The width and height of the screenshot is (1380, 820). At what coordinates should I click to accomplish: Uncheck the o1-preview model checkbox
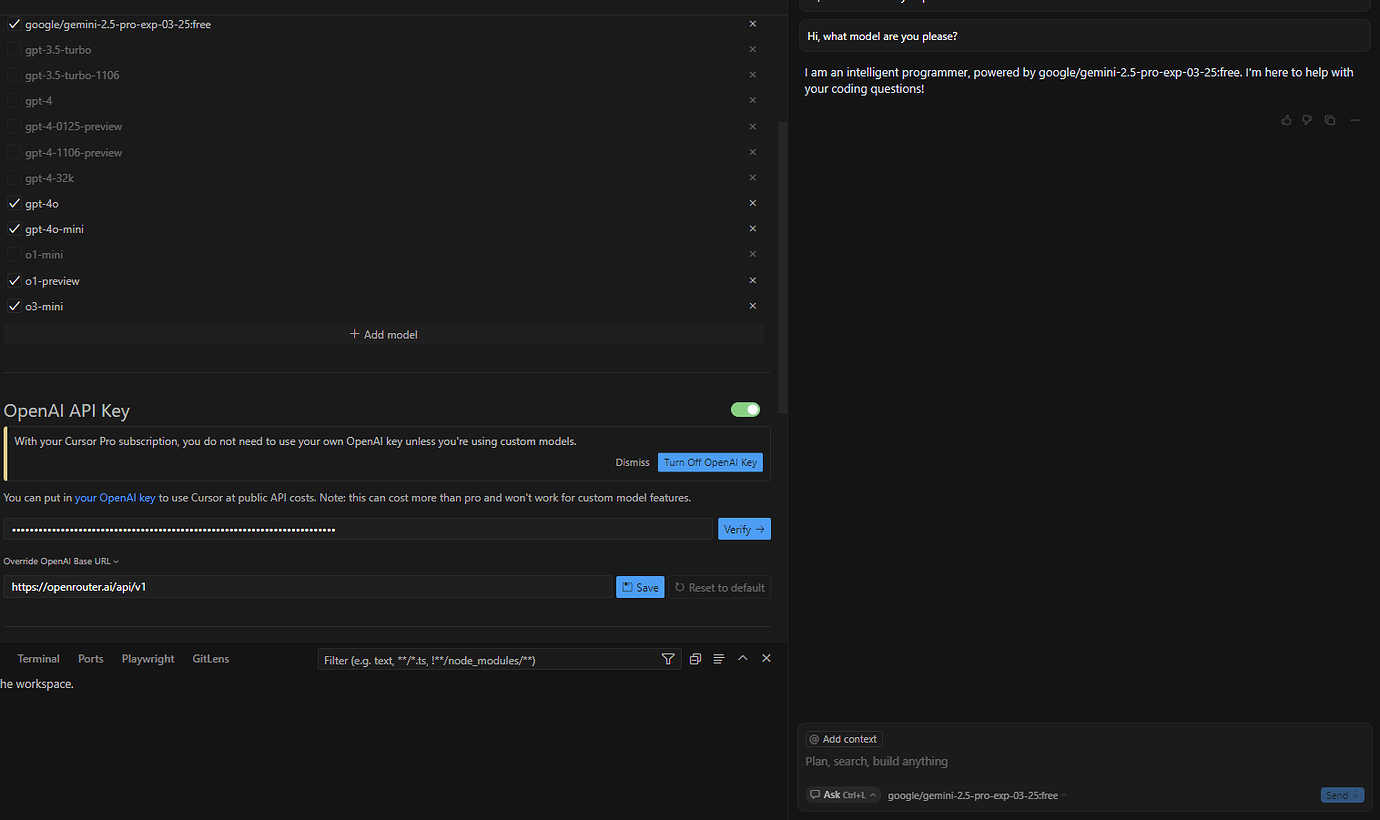coord(14,281)
